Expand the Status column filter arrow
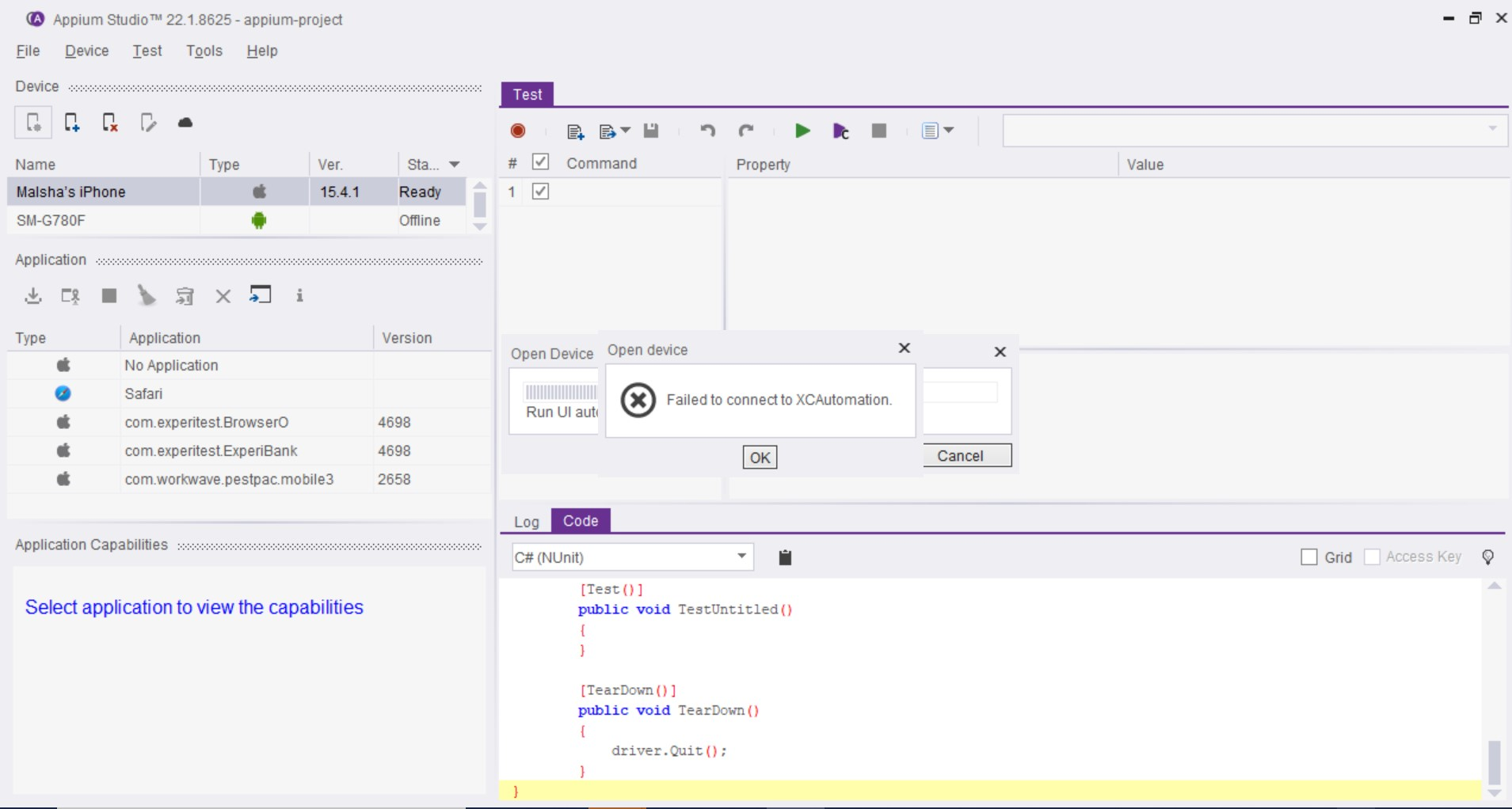 click(x=455, y=165)
